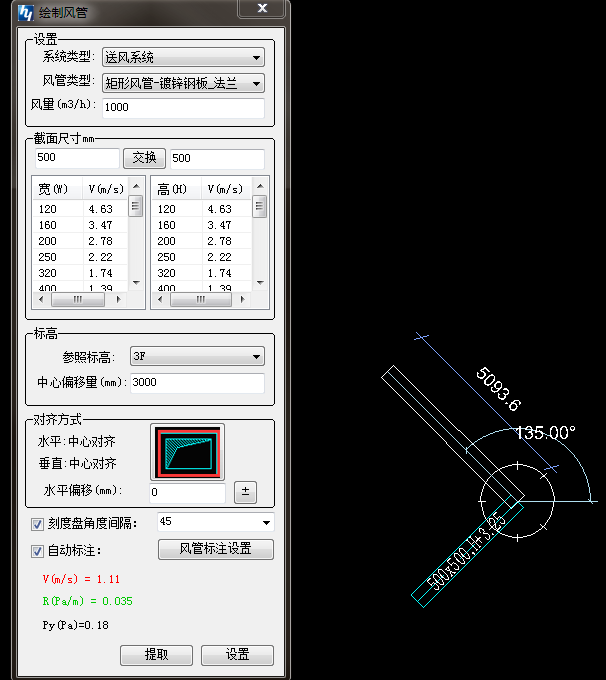Click width list scroll right arrow
Screen dimensions: 606x680
pos(118,299)
